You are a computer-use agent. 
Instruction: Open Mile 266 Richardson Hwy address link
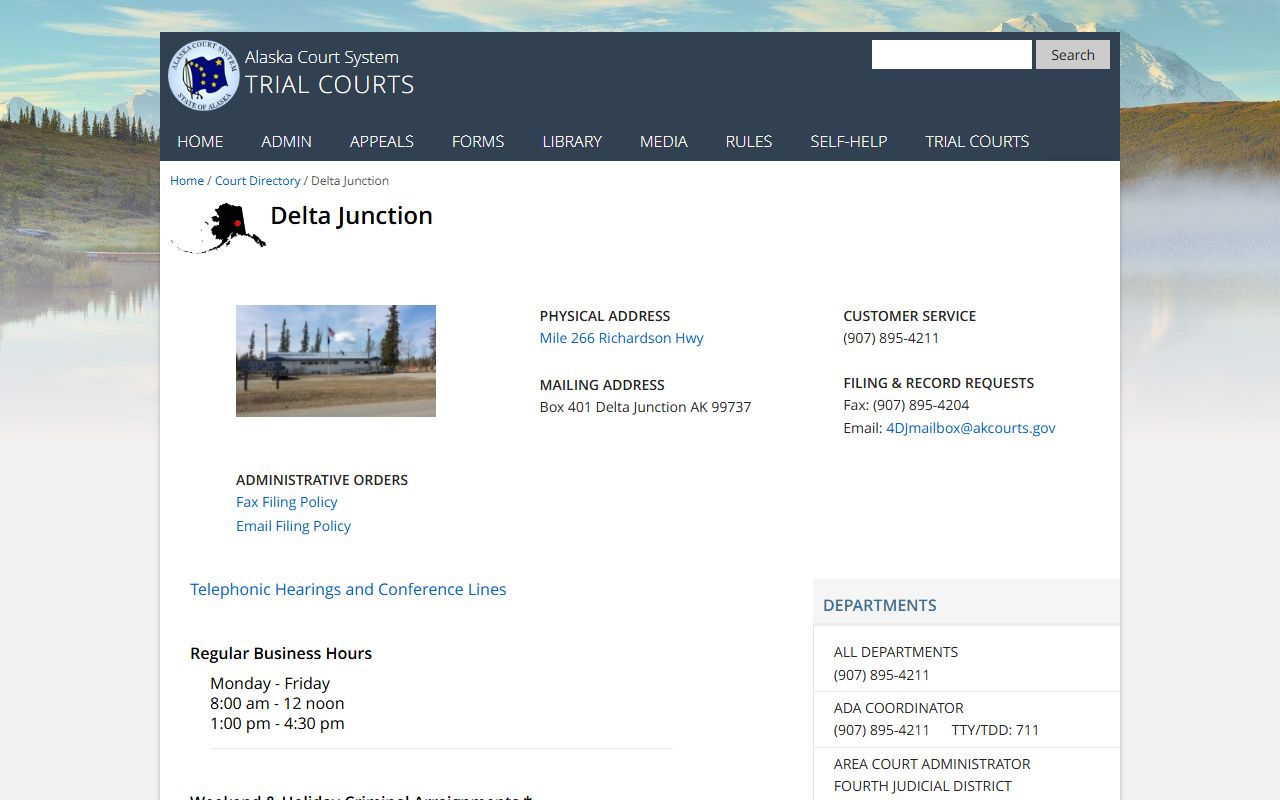(x=622, y=338)
